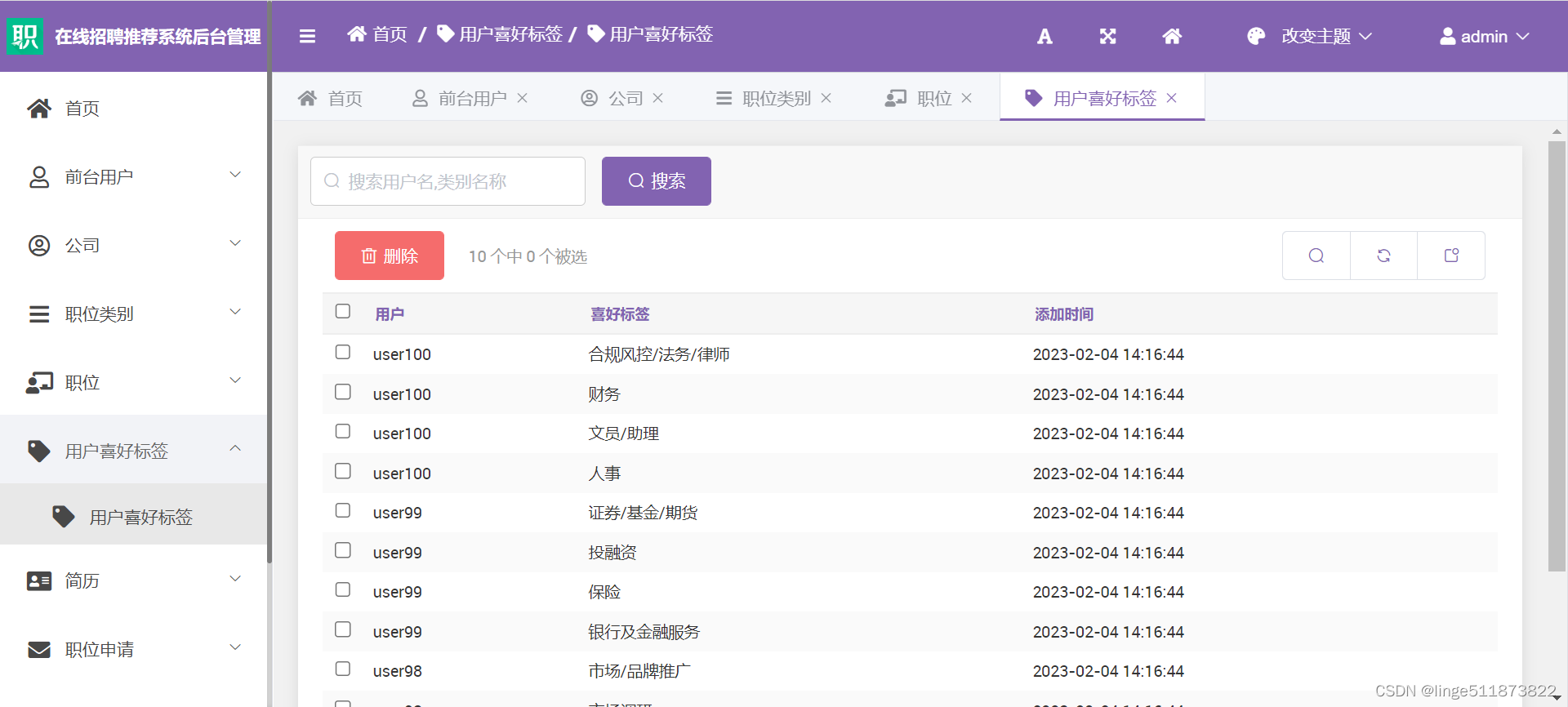1568x707 pixels.
Task: Click the admin user avatar icon
Action: point(1447,36)
